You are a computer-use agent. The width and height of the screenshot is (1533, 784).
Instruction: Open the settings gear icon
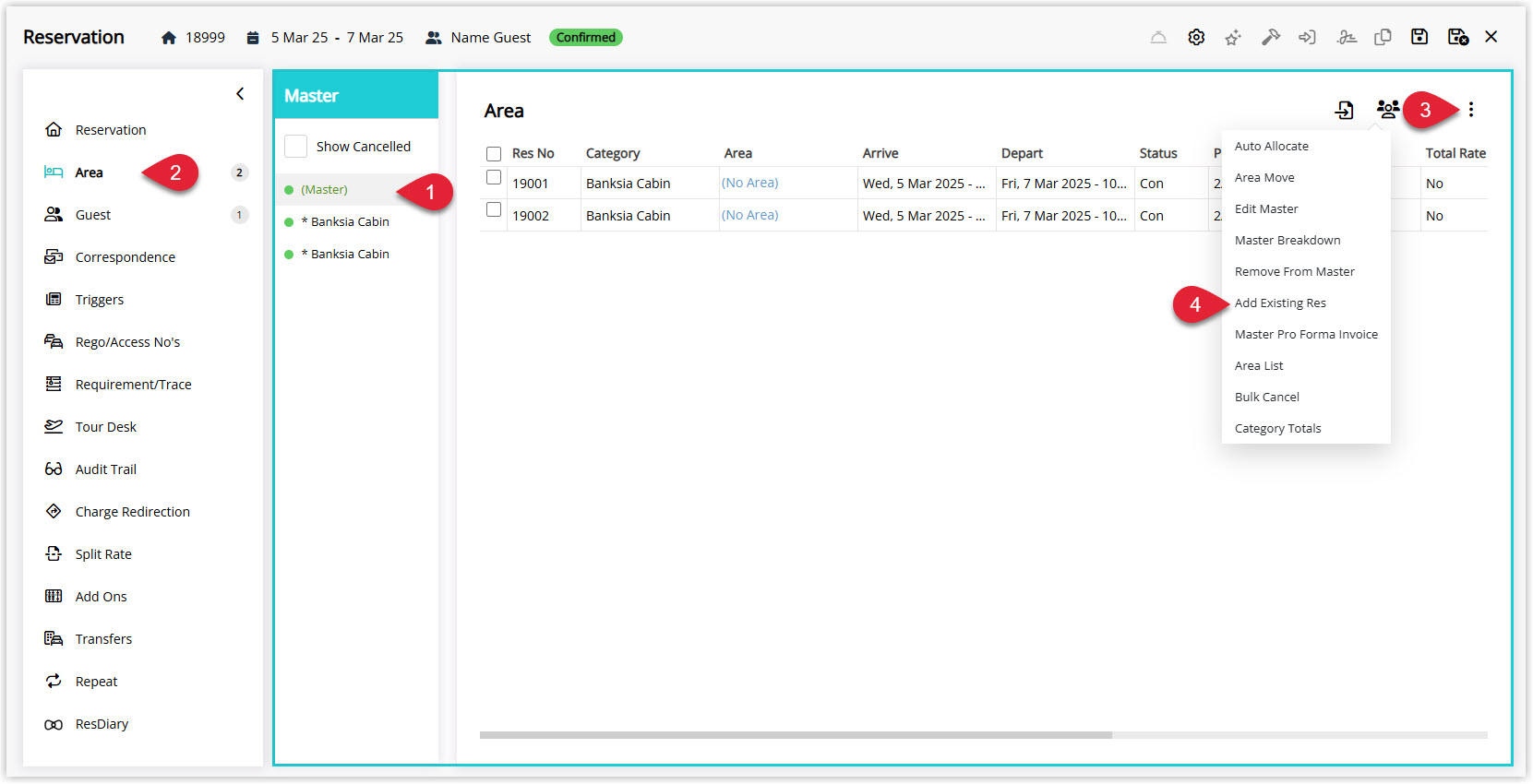click(1196, 38)
